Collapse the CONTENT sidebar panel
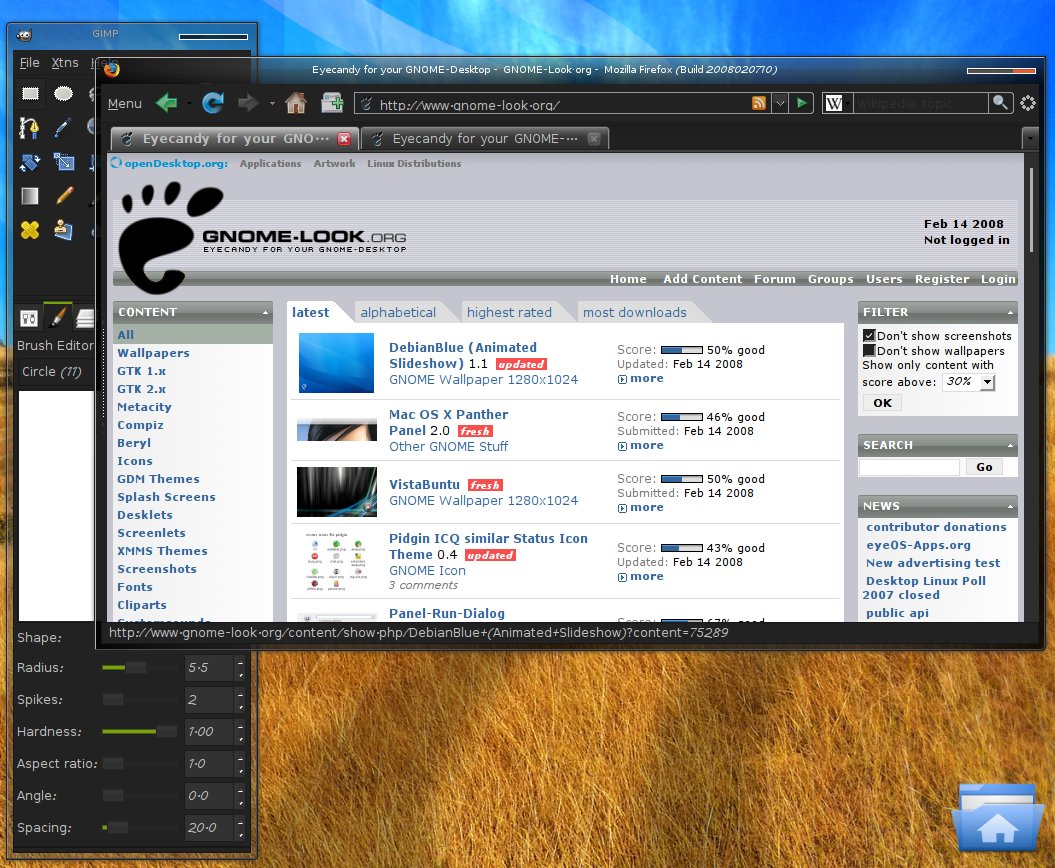The height and width of the screenshot is (868, 1055). pyautogui.click(x=265, y=312)
